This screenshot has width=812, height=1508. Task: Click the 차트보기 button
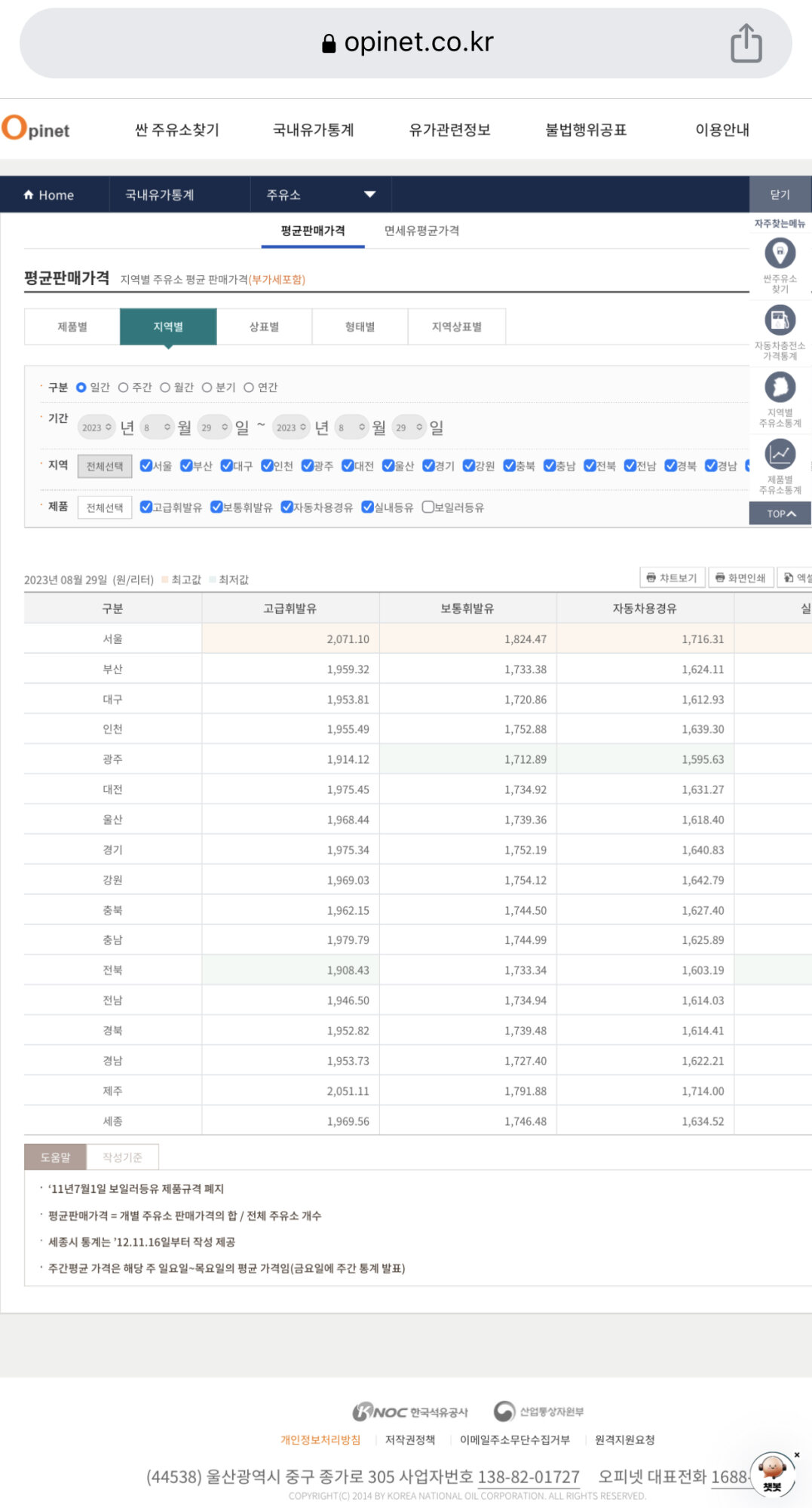[672, 578]
